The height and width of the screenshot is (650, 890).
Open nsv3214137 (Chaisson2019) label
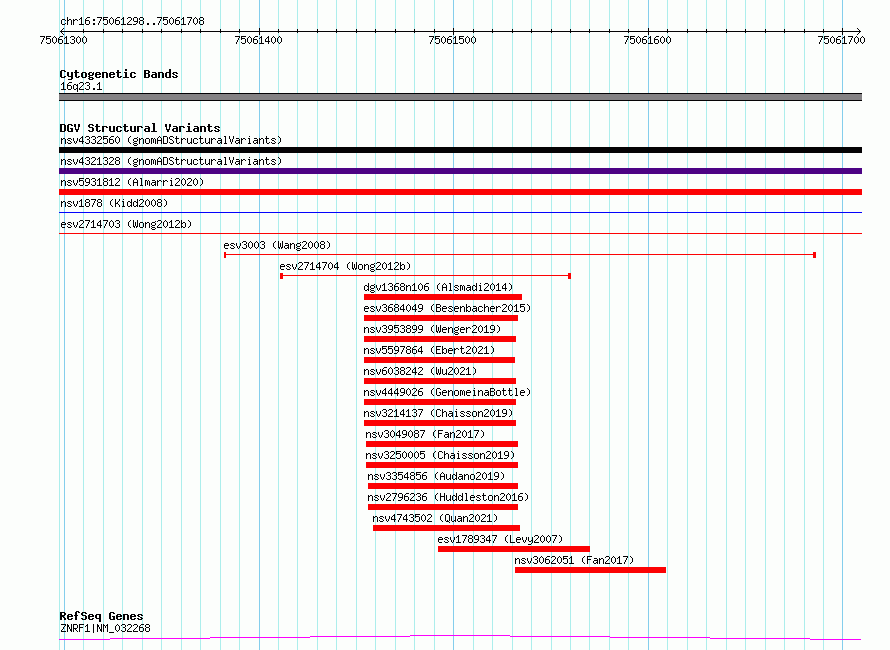[x=438, y=413]
